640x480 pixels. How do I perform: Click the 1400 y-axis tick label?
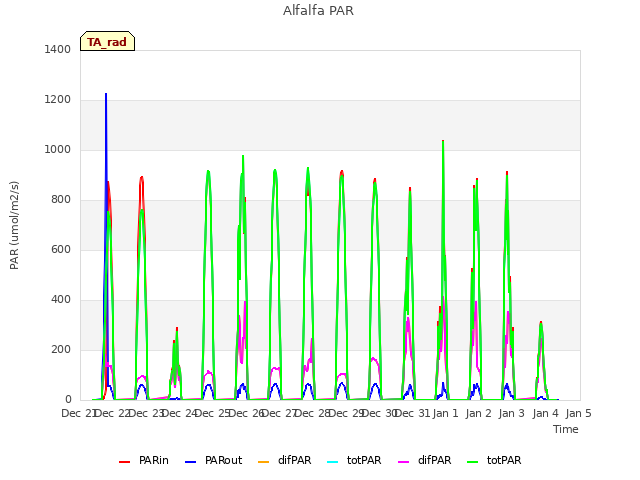click(58, 49)
